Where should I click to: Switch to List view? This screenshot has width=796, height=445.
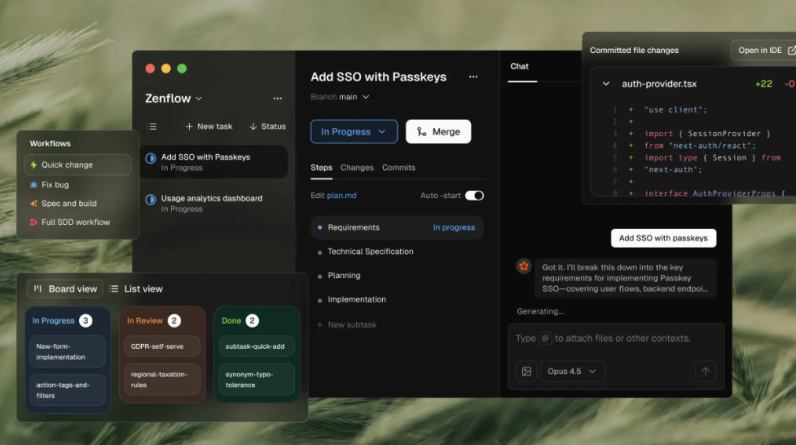[135, 289]
